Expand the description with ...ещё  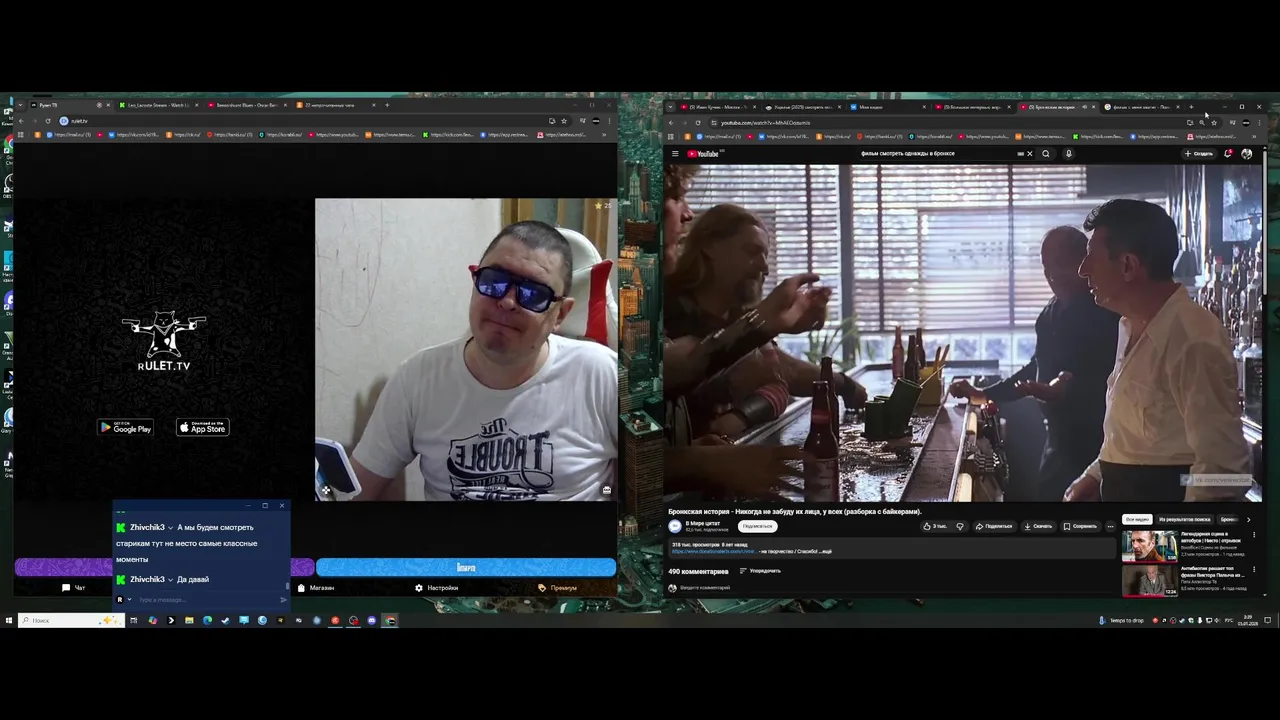(x=826, y=551)
